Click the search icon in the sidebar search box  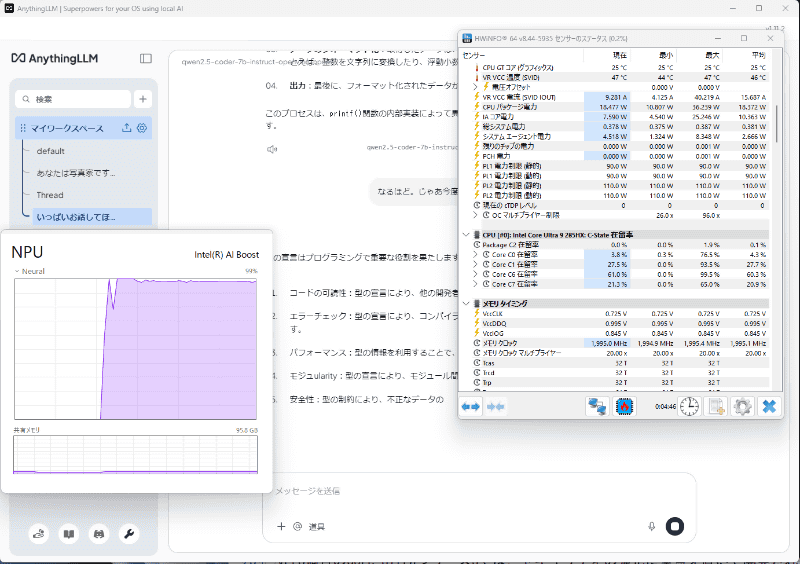click(x=26, y=99)
